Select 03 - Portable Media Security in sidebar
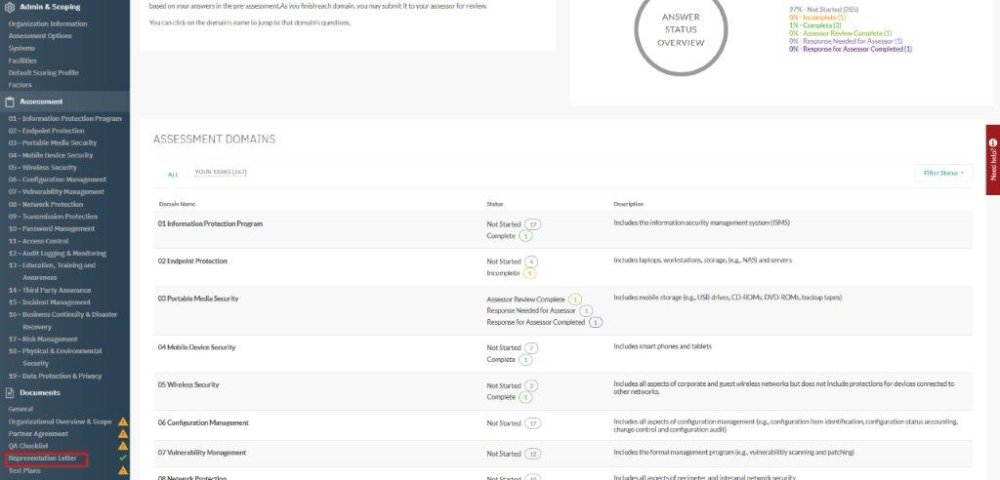The image size is (1000, 480). [x=53, y=143]
